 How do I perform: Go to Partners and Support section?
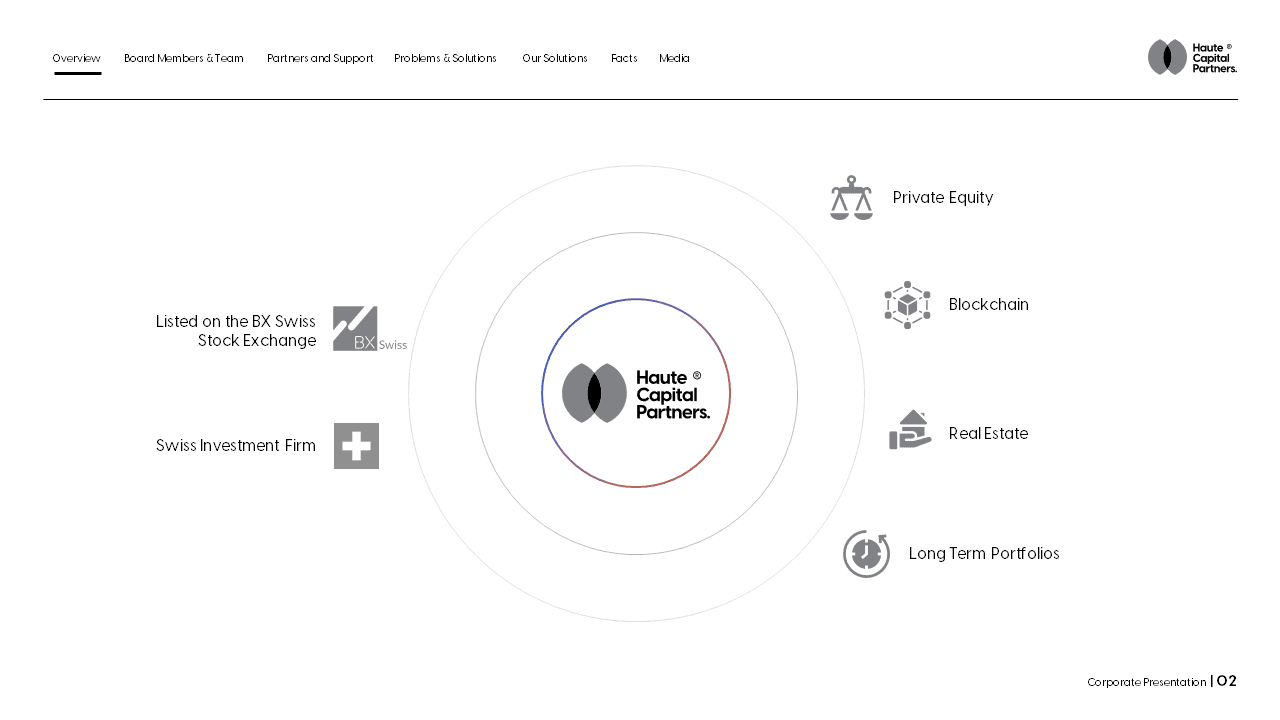click(x=320, y=58)
